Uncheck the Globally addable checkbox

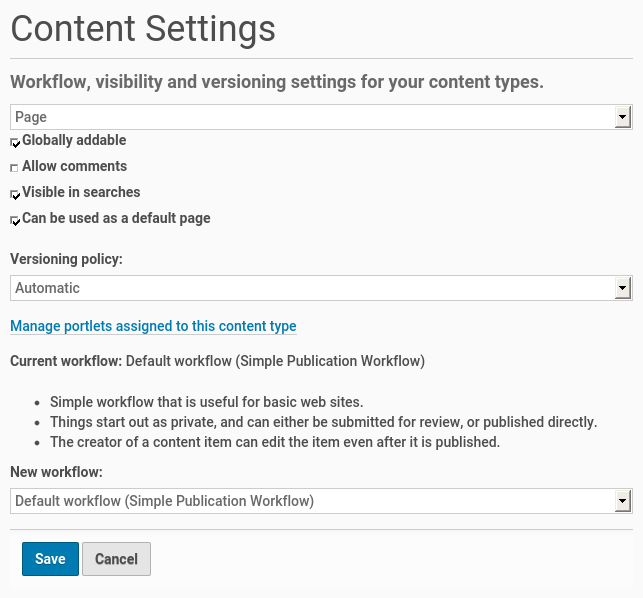pyautogui.click(x=15, y=142)
